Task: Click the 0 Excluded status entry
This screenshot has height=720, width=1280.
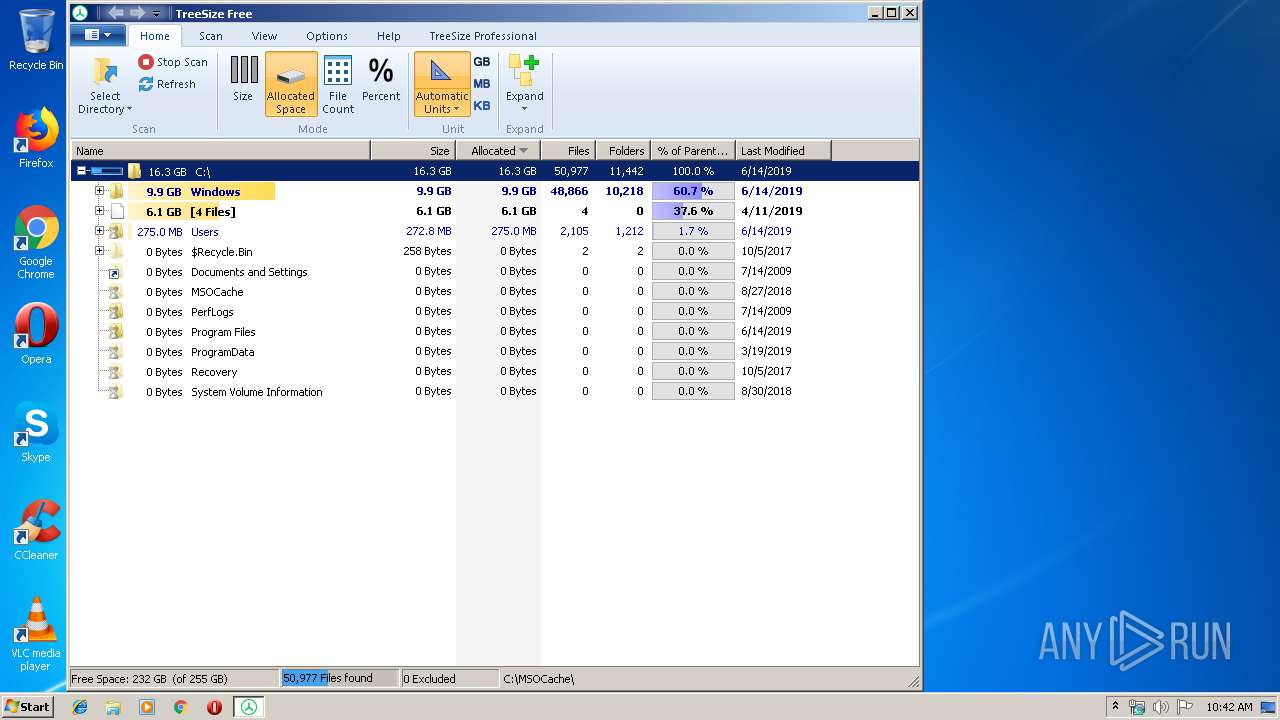Action: pos(449,678)
